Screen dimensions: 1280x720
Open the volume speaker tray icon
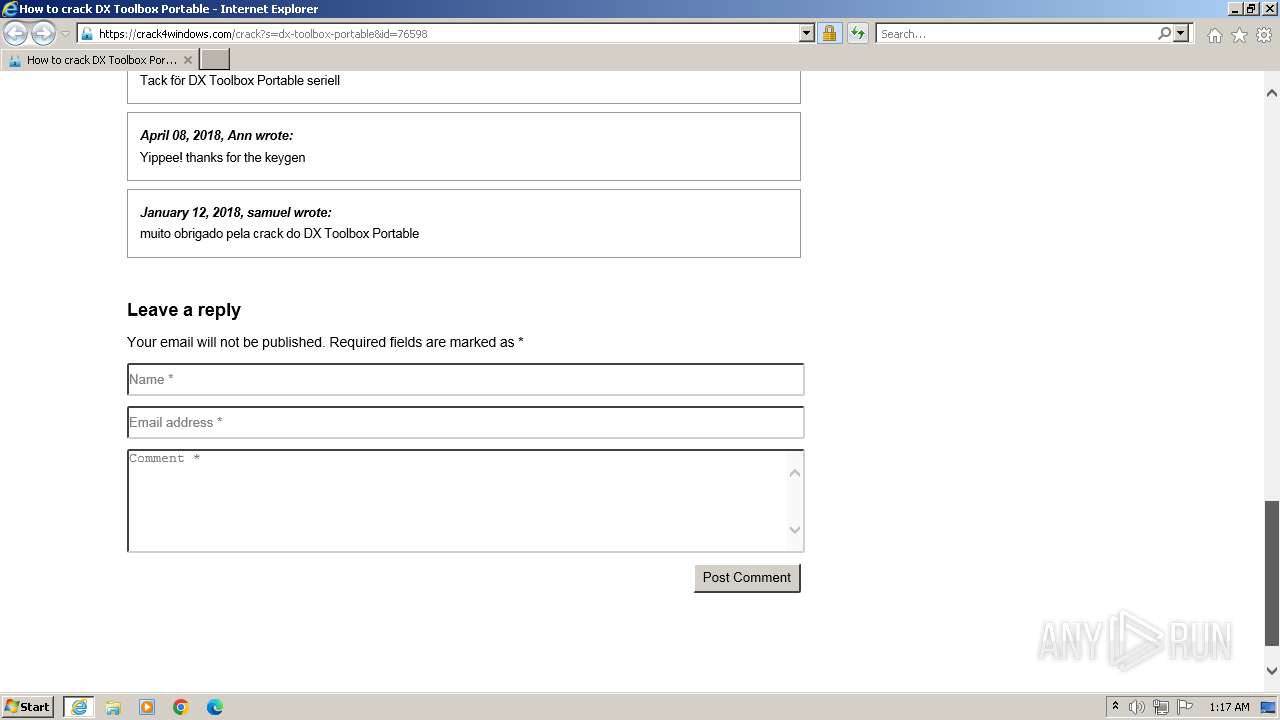1137,707
